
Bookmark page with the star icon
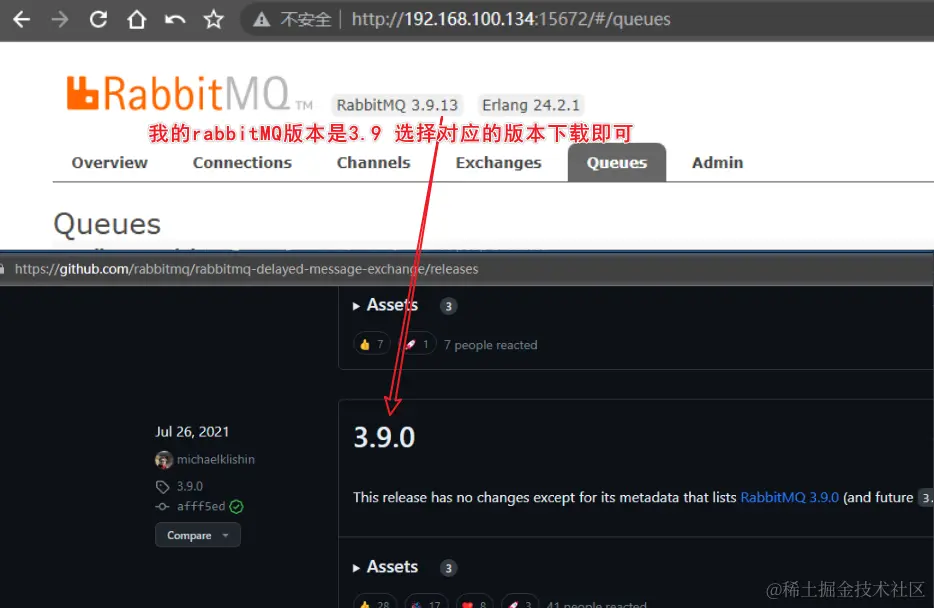pos(213,20)
